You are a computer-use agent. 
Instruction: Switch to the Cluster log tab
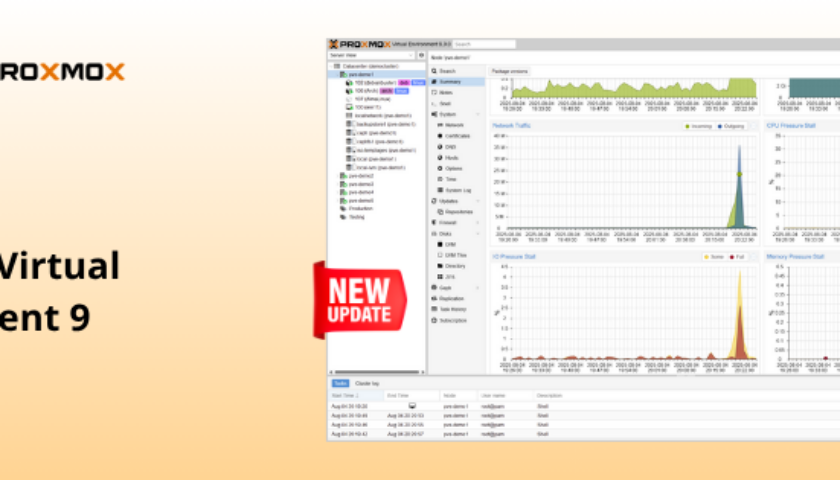click(367, 383)
